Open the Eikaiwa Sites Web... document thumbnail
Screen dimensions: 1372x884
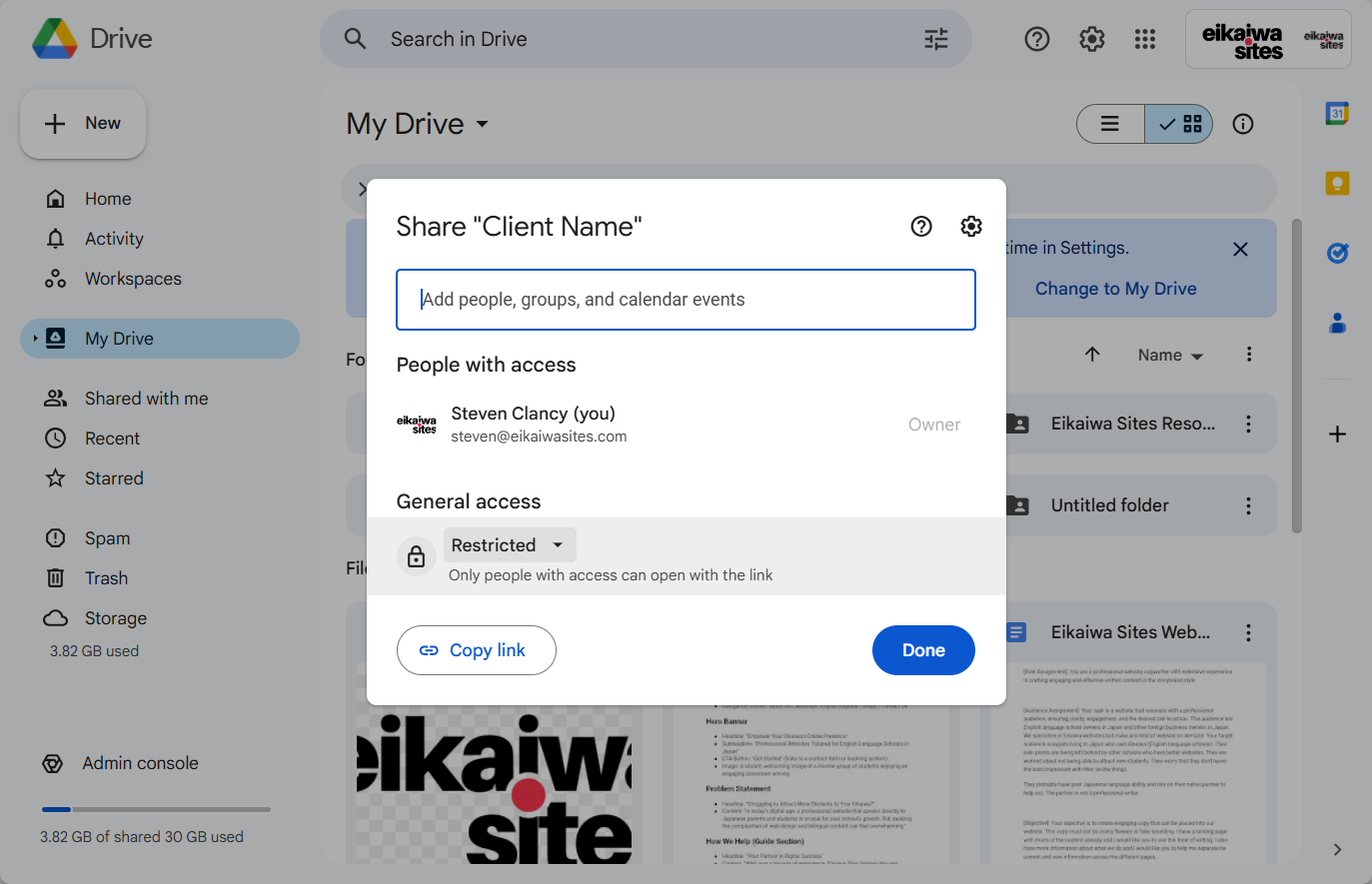coord(1128,763)
